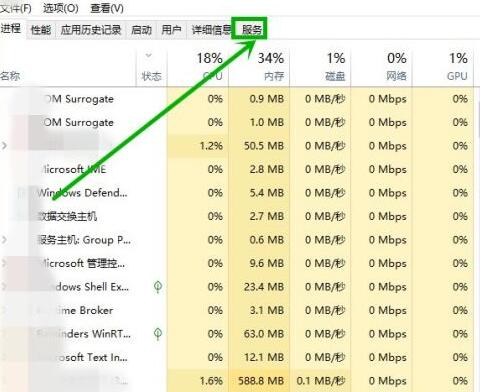Select the 服务主机: Group P... process
Viewport: 480px width, 392px height.
pyautogui.click(x=84, y=240)
